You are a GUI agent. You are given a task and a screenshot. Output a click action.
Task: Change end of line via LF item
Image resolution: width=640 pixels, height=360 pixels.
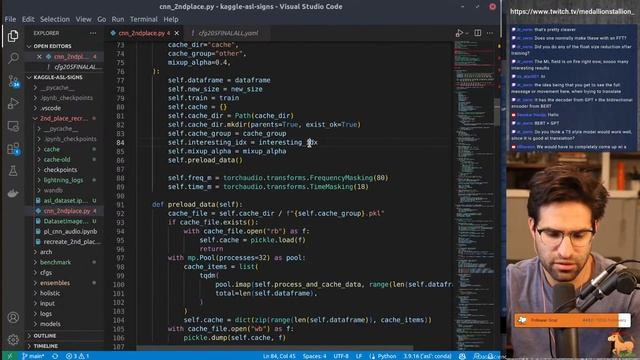(359, 356)
